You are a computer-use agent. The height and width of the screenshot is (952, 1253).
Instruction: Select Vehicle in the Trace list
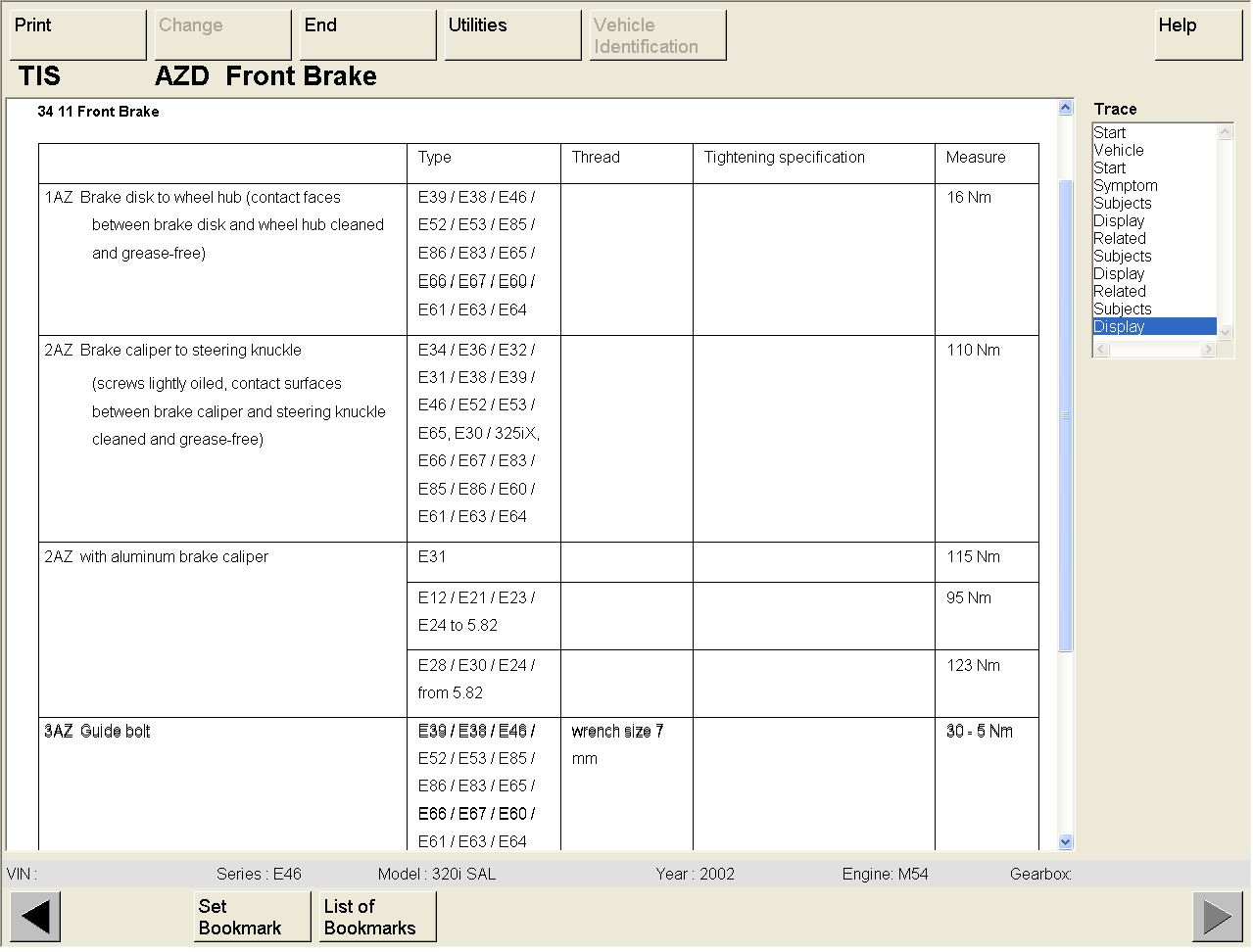click(1119, 151)
